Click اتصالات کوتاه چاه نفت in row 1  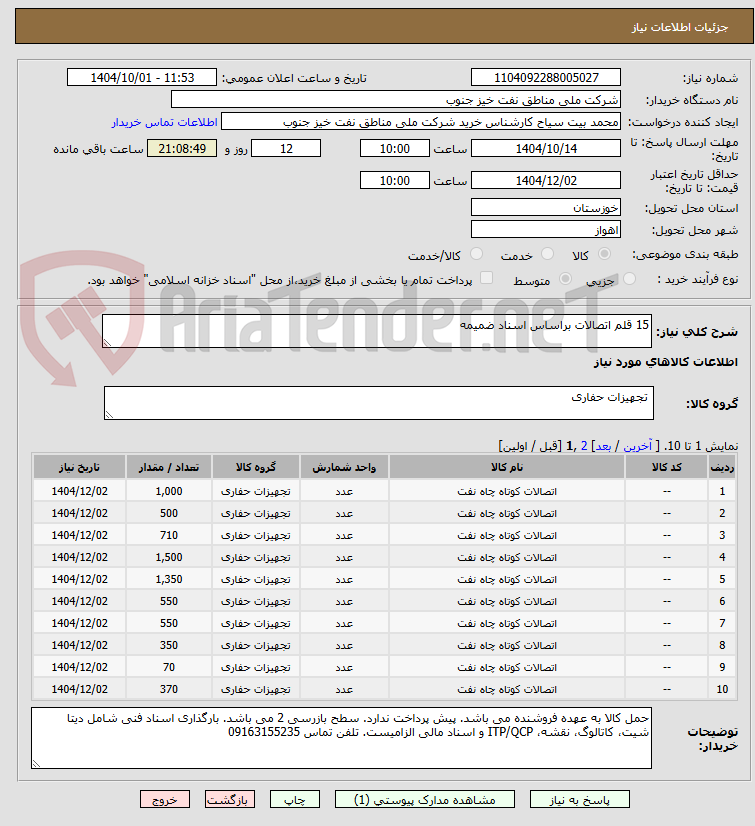tap(507, 491)
